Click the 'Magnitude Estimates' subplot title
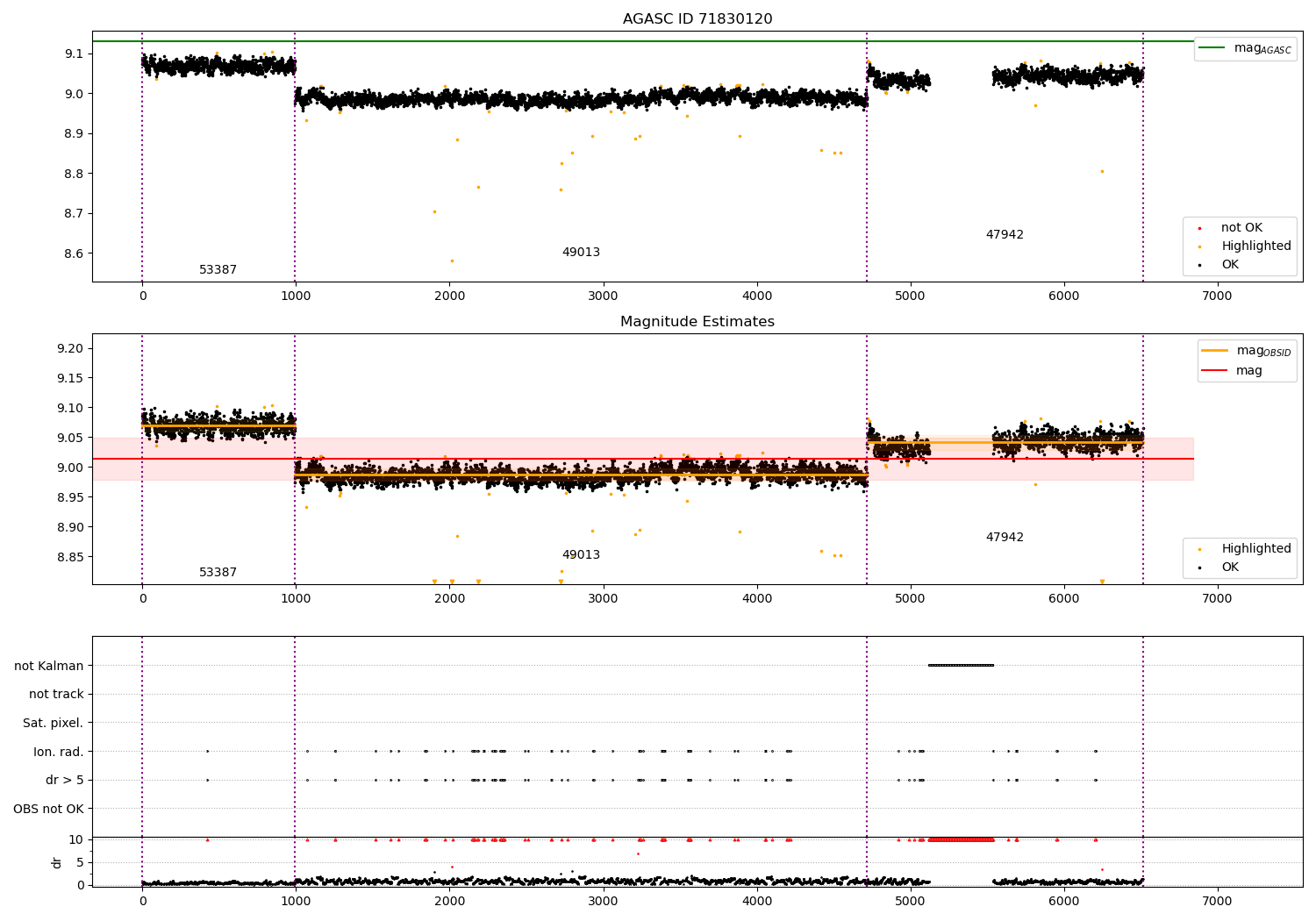This screenshot has height=921, width=1316. pos(697,322)
